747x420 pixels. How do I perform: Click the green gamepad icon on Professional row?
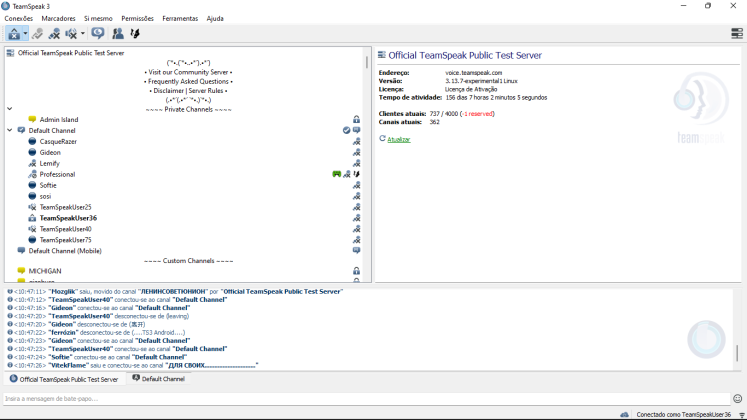coord(336,174)
